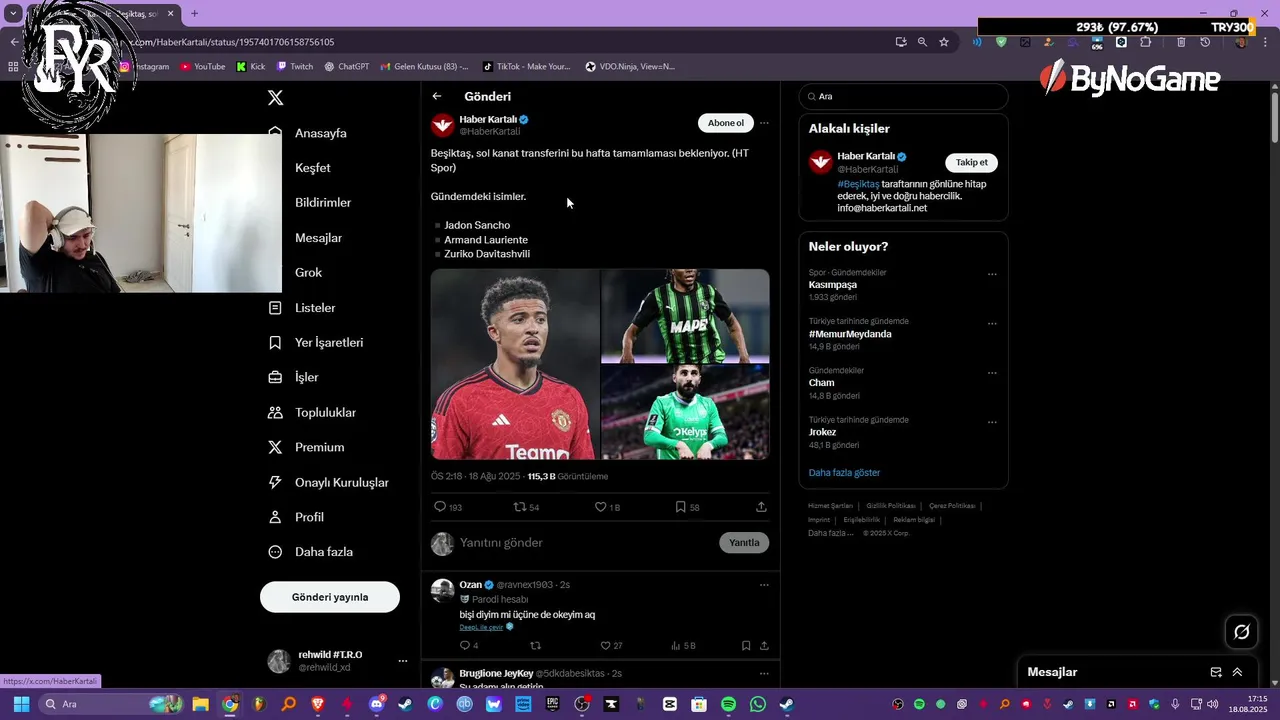Like Ozan's reply with 27 likes

pyautogui.click(x=605, y=646)
